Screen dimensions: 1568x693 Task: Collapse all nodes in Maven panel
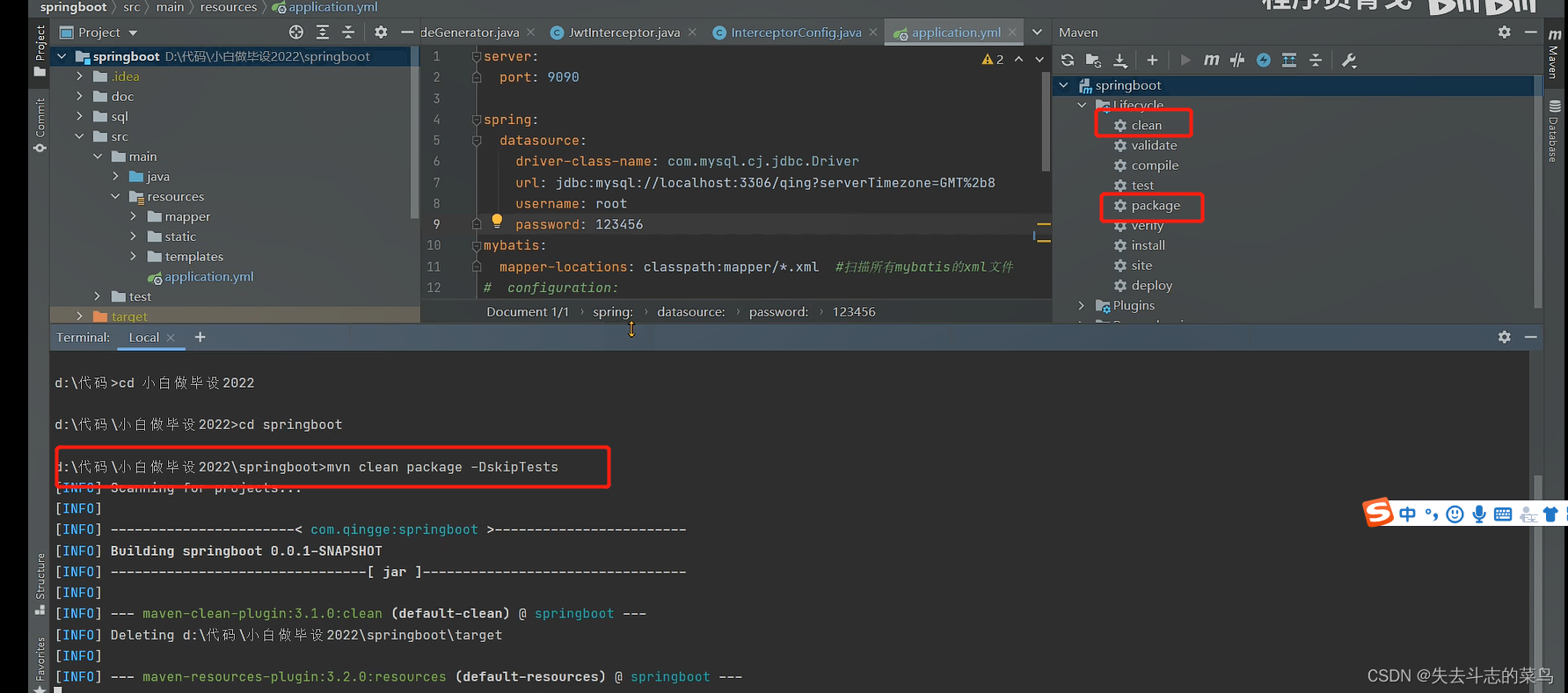coord(1316,60)
